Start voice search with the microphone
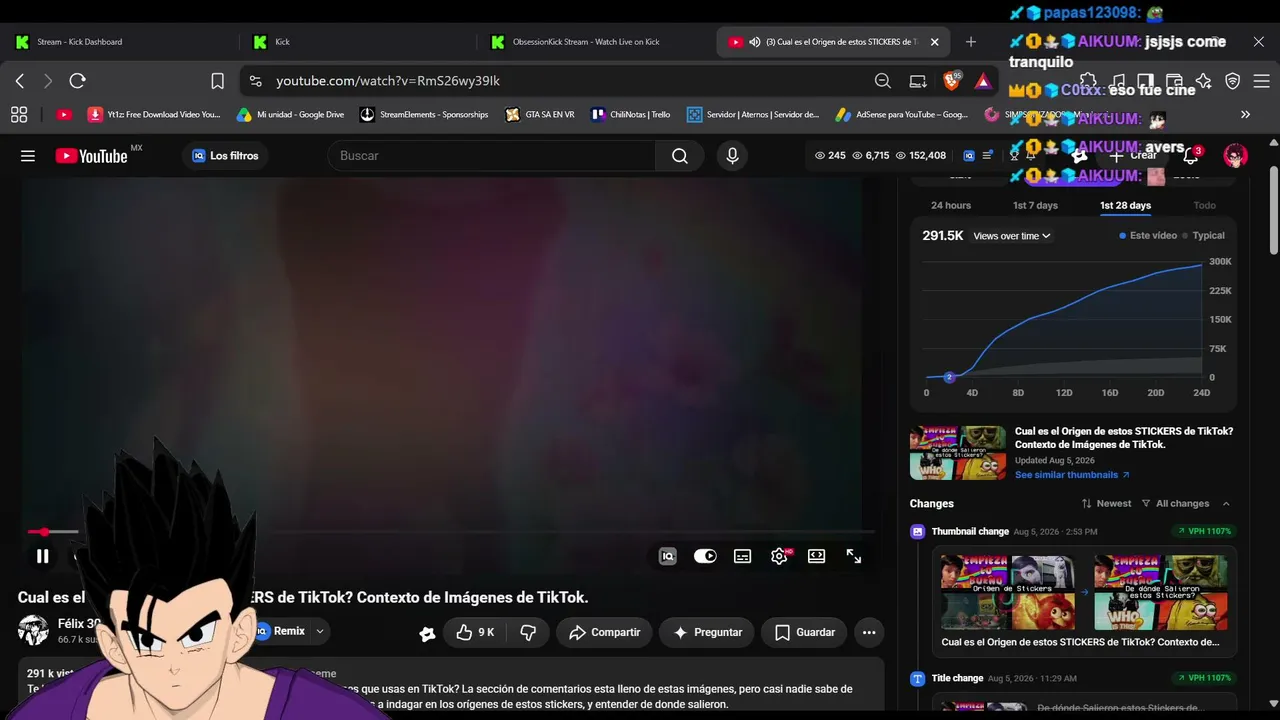 [732, 156]
